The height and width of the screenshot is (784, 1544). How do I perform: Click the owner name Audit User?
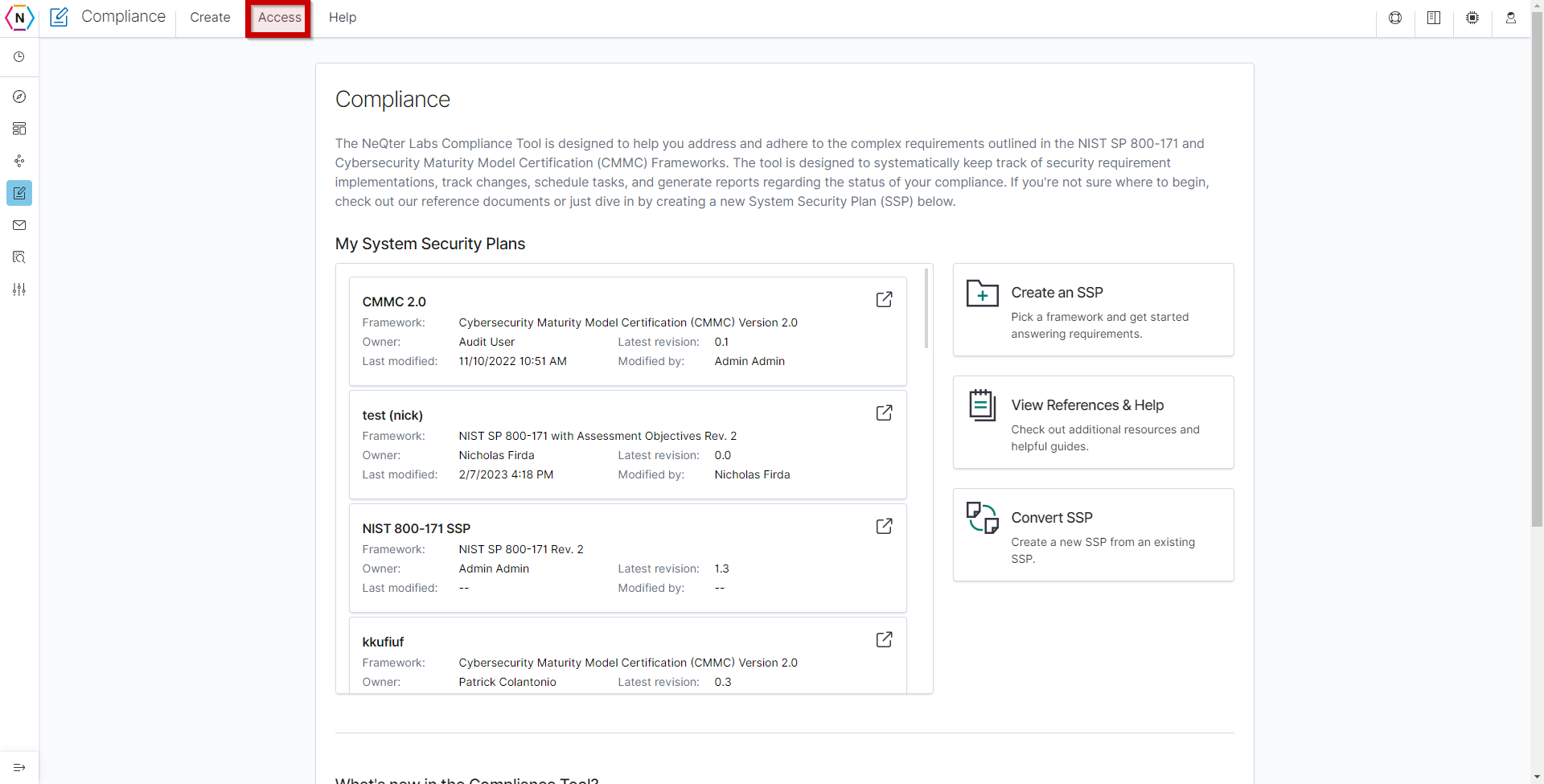487,342
